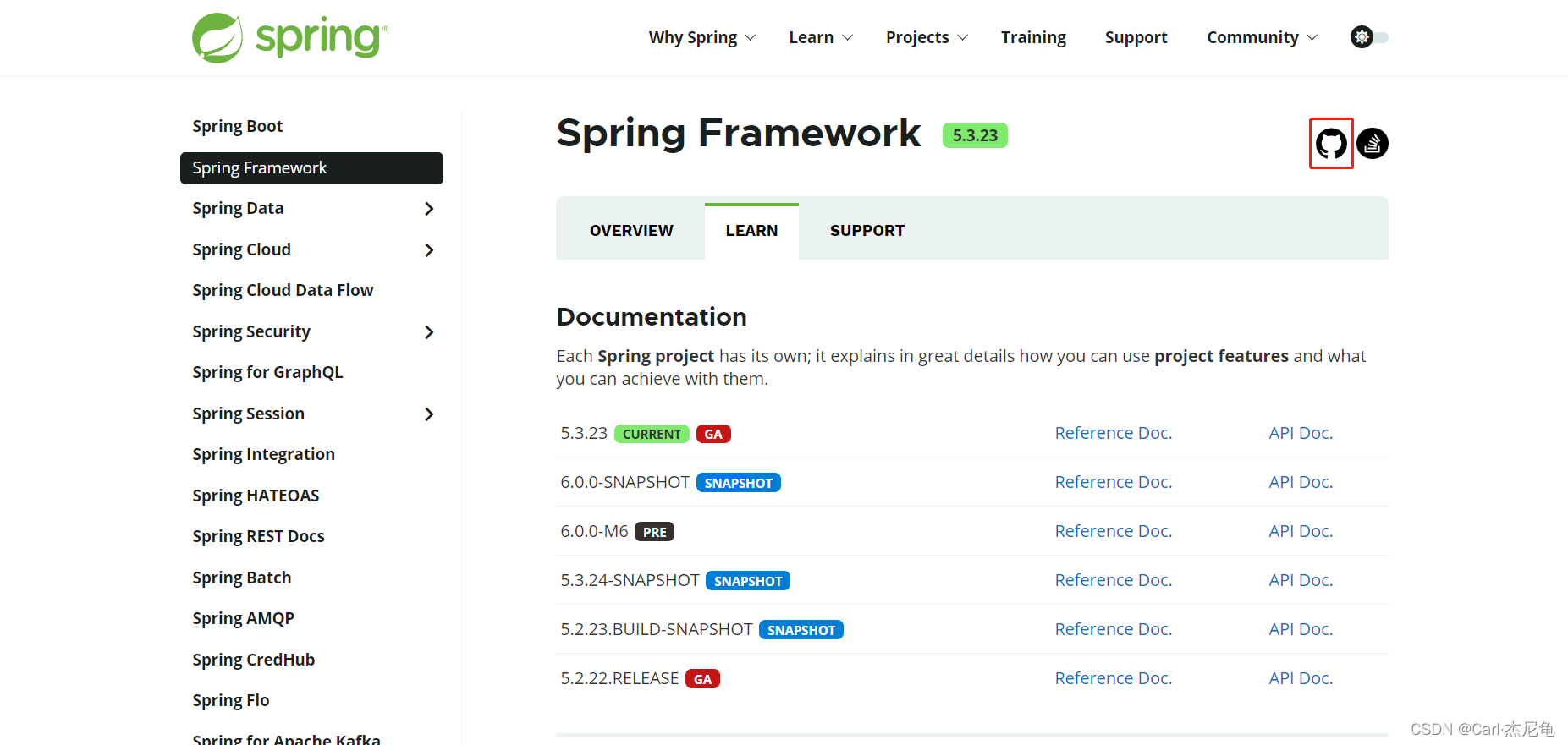Click the Documentation heading
1568x745 pixels.
(652, 317)
